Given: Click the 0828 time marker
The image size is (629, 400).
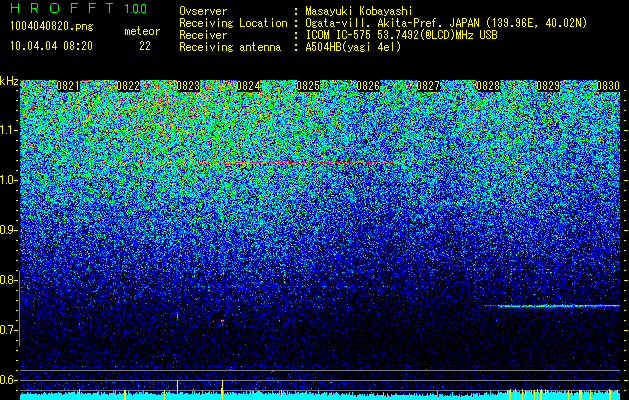Looking at the screenshot, I should pyautogui.click(x=488, y=86).
